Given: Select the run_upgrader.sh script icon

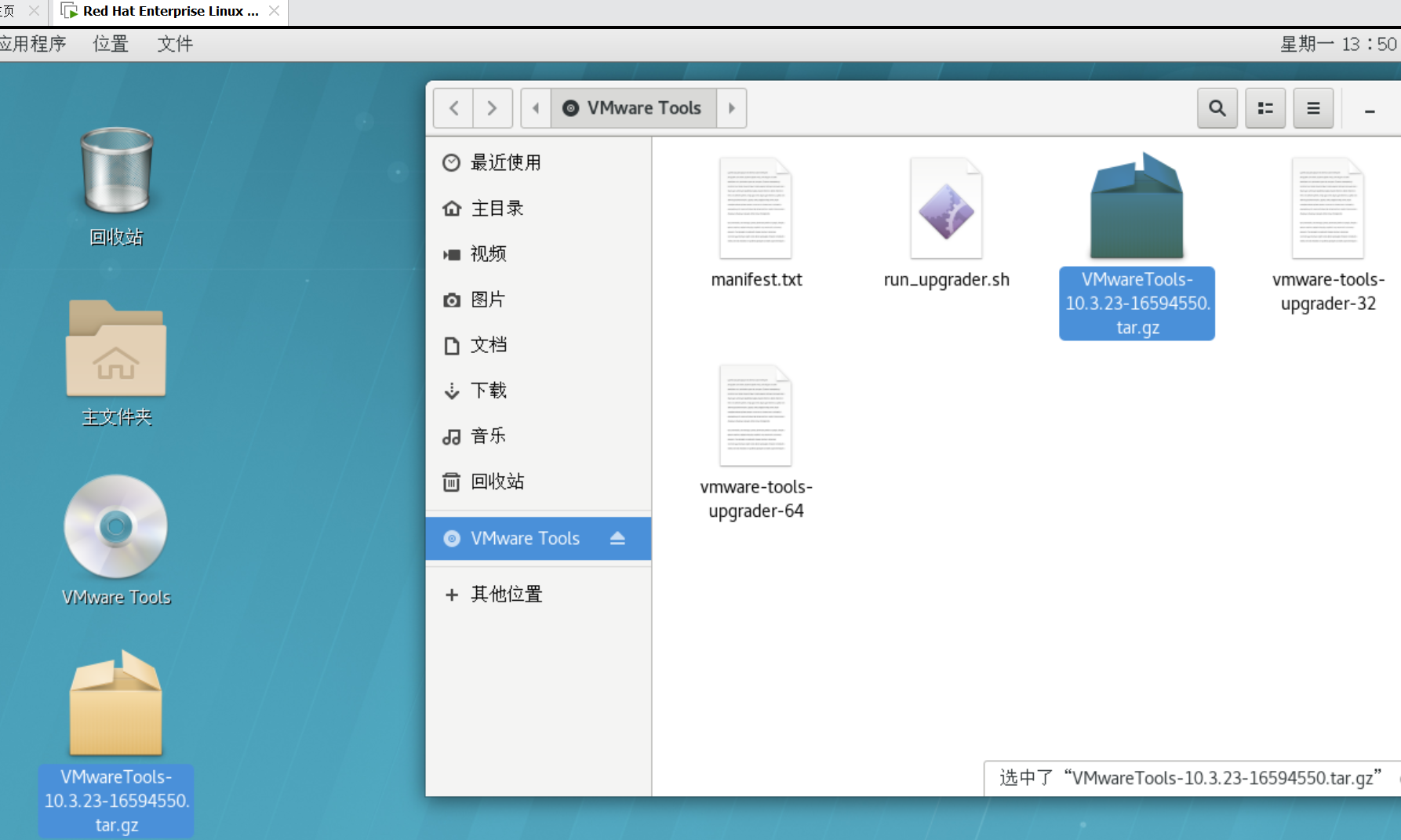Looking at the screenshot, I should point(946,209).
